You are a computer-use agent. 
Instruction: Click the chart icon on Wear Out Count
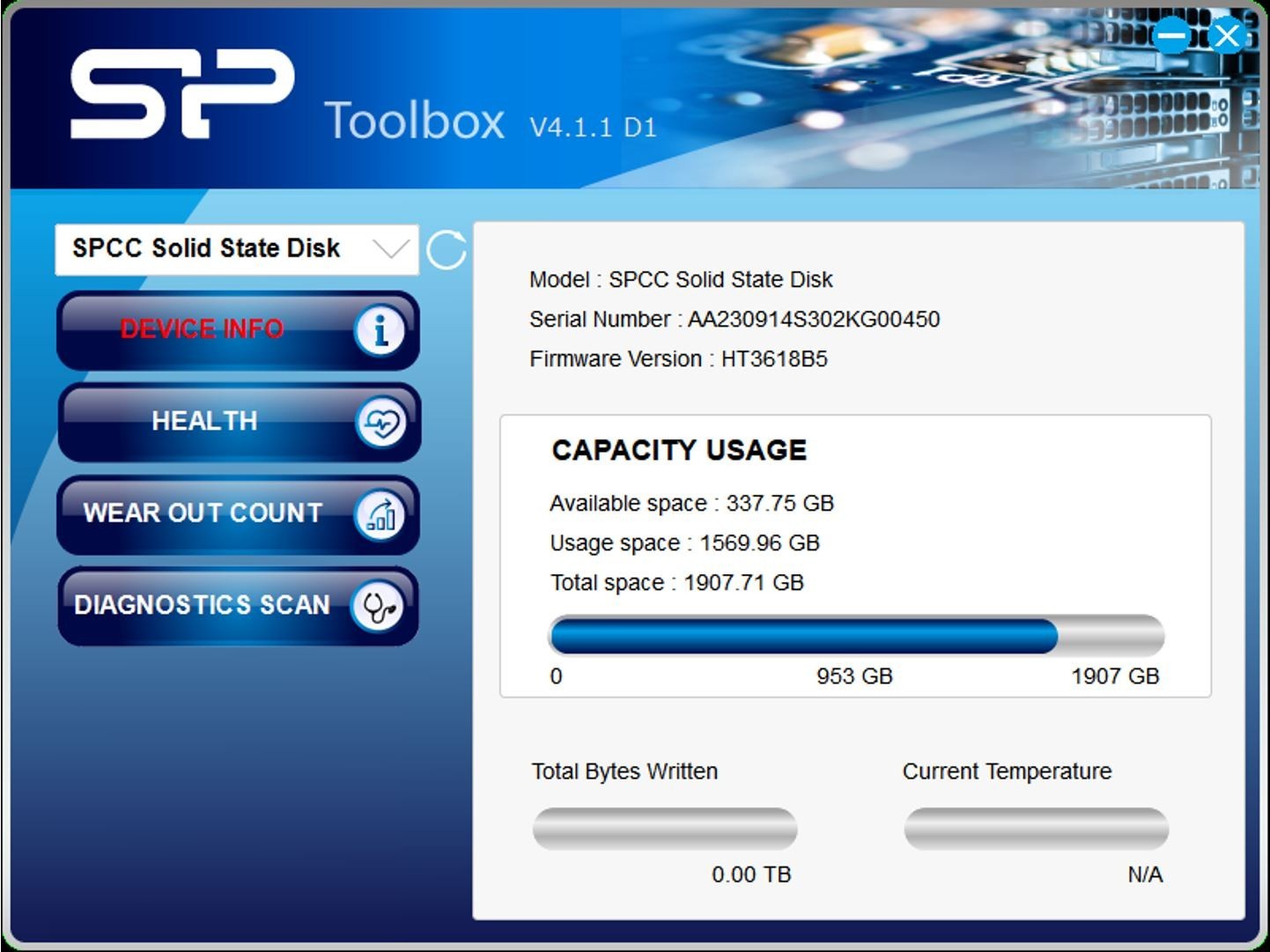coord(380,515)
